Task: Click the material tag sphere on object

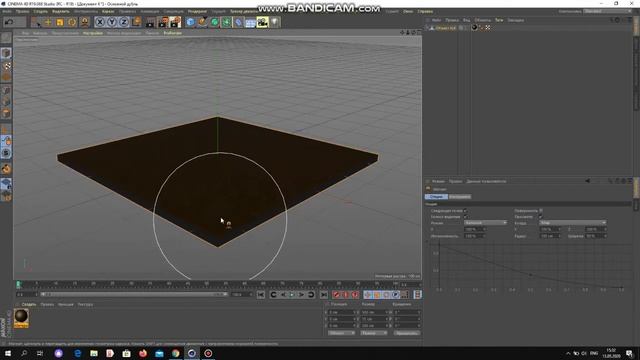Action: 474,28
